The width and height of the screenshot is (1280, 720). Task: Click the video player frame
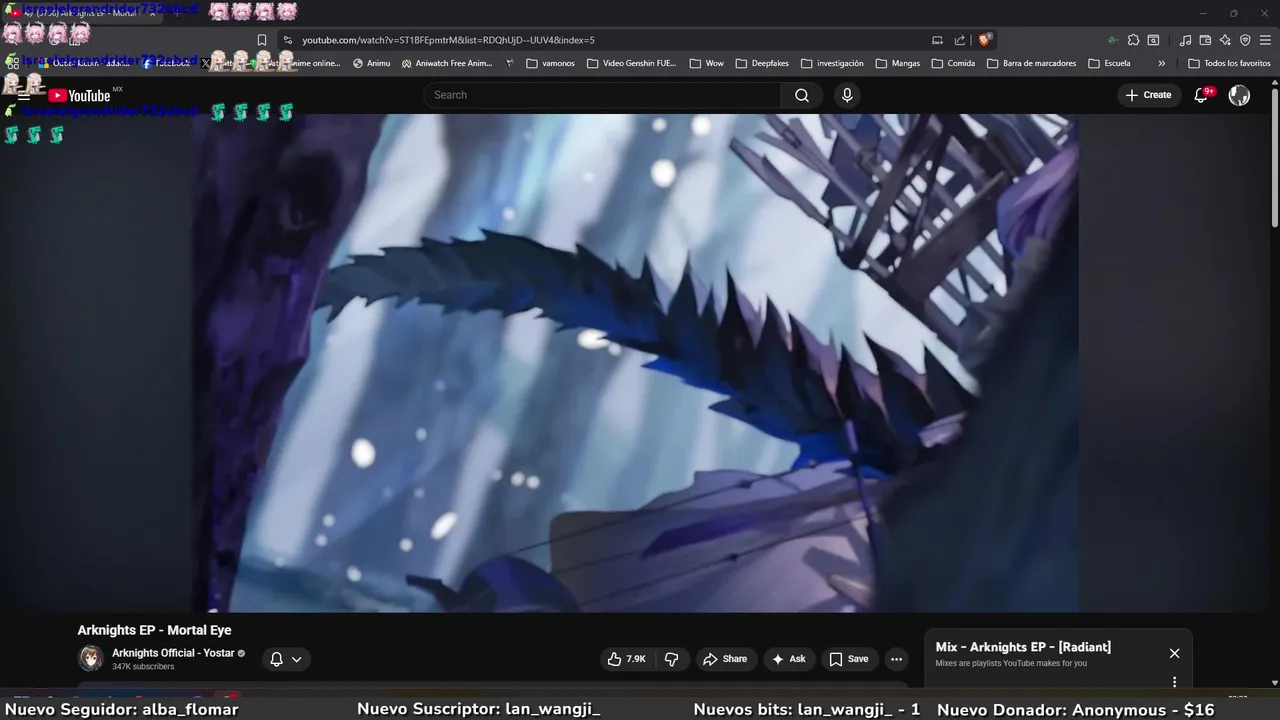click(x=635, y=363)
